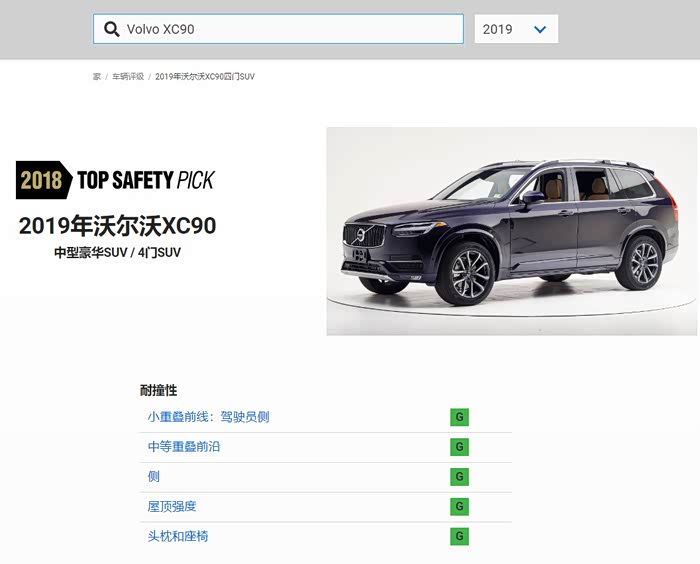The width and height of the screenshot is (700, 564).
Task: Expand year list with blue chevron
Action: (540, 29)
